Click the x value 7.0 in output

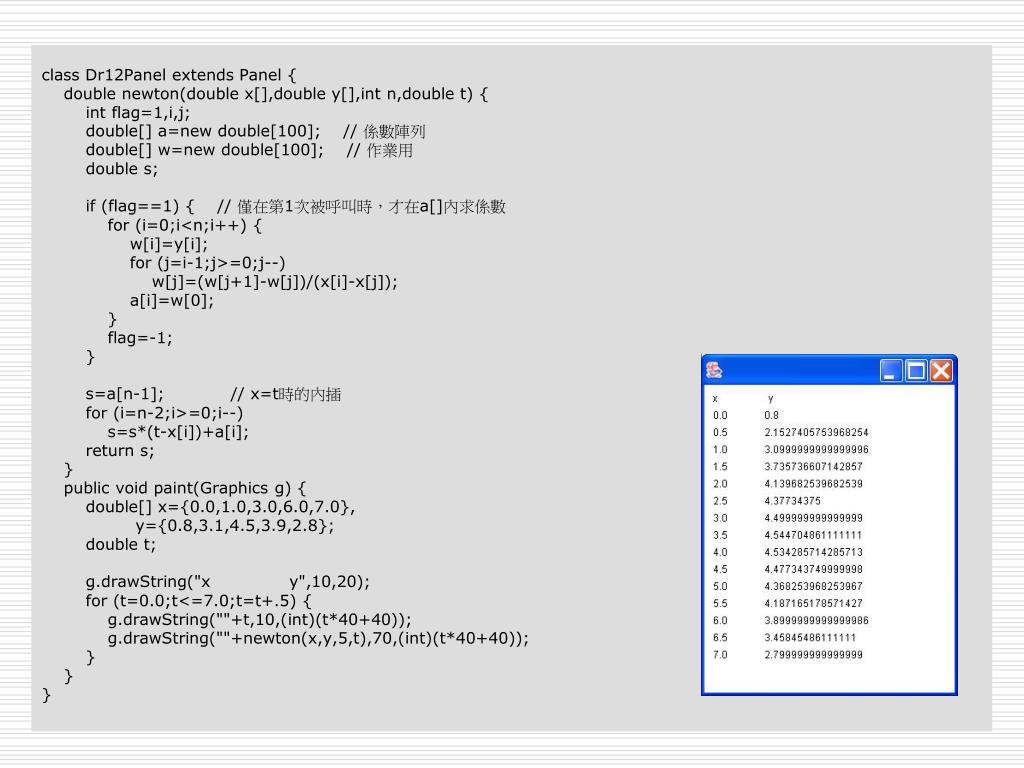(720, 654)
